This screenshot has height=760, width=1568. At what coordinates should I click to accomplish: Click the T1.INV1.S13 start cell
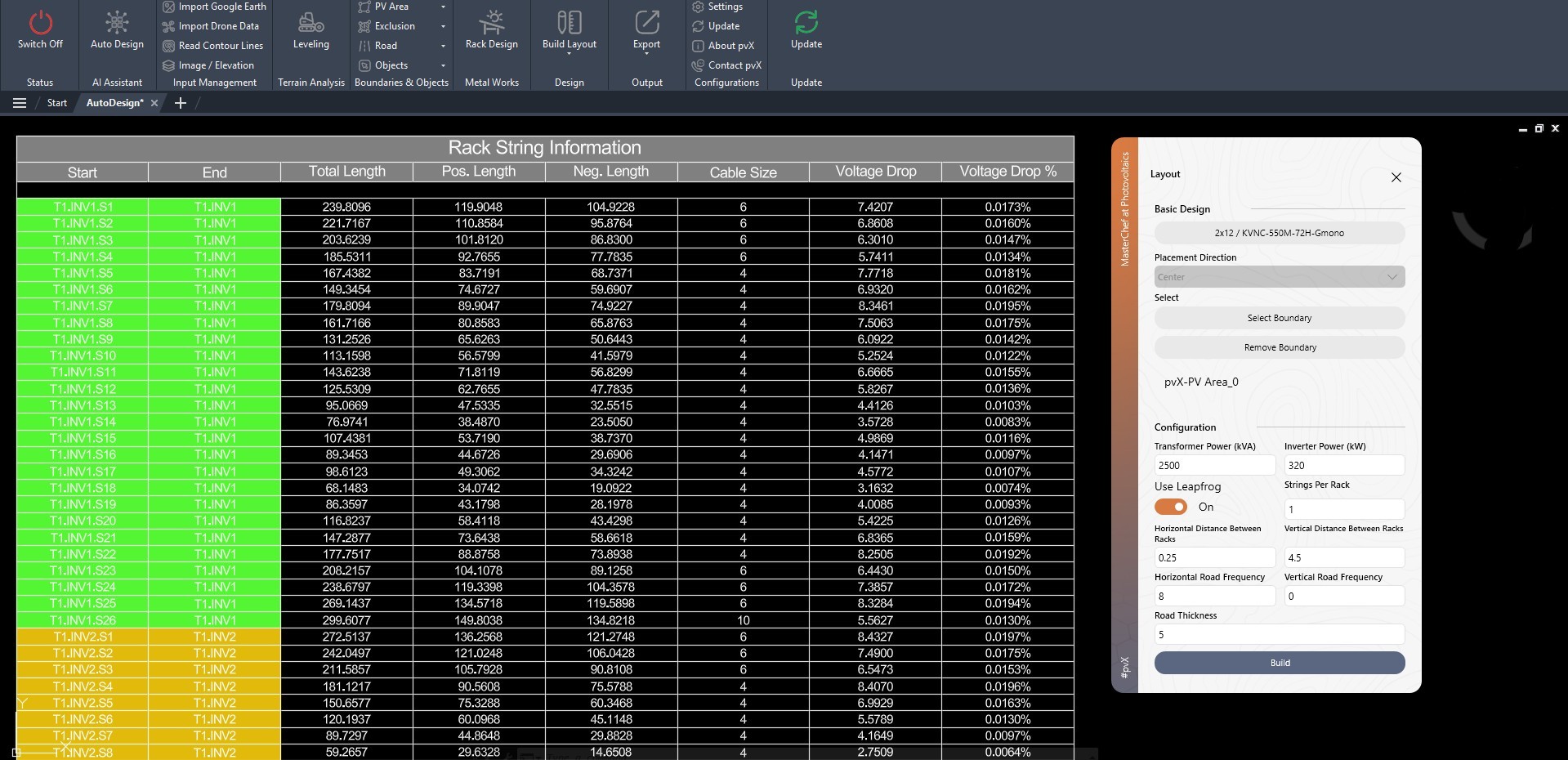pos(83,405)
